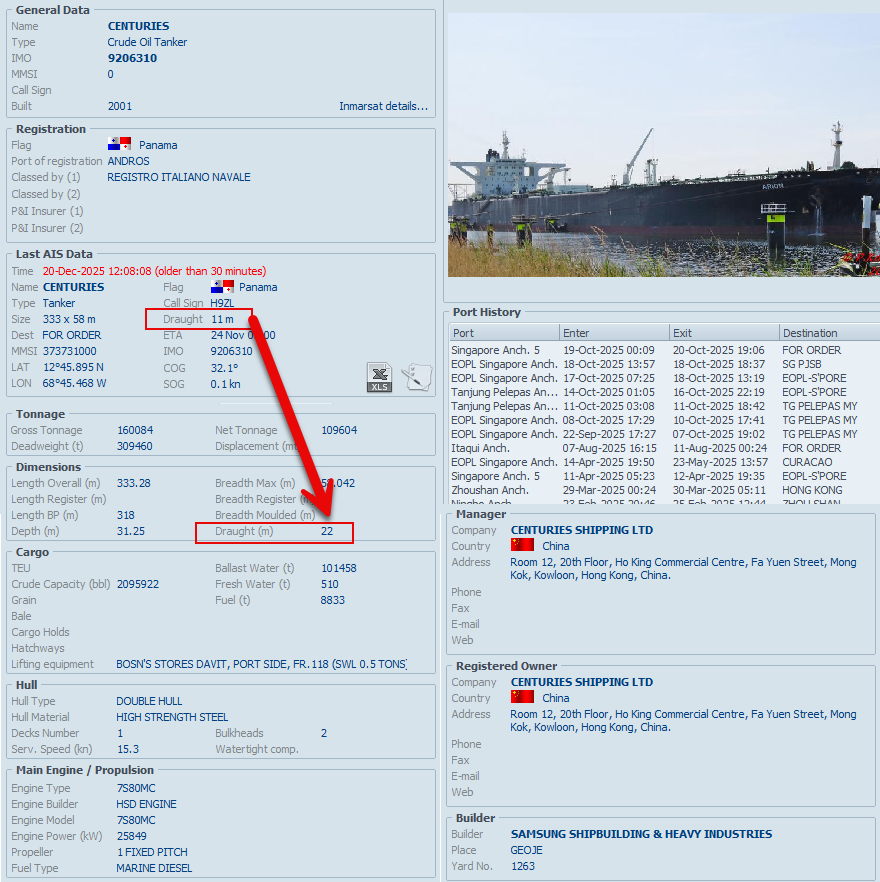Sort Port History by Port column
The image size is (880, 882).
504,332
